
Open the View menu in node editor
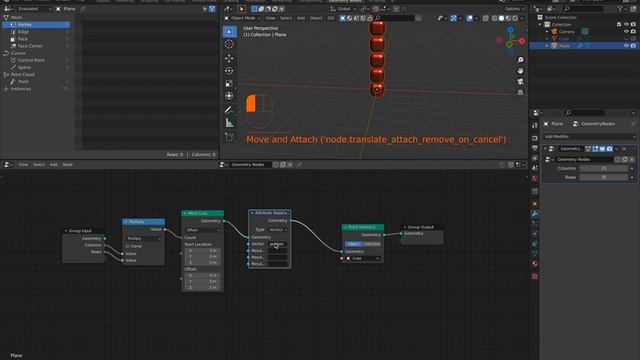coord(23,164)
